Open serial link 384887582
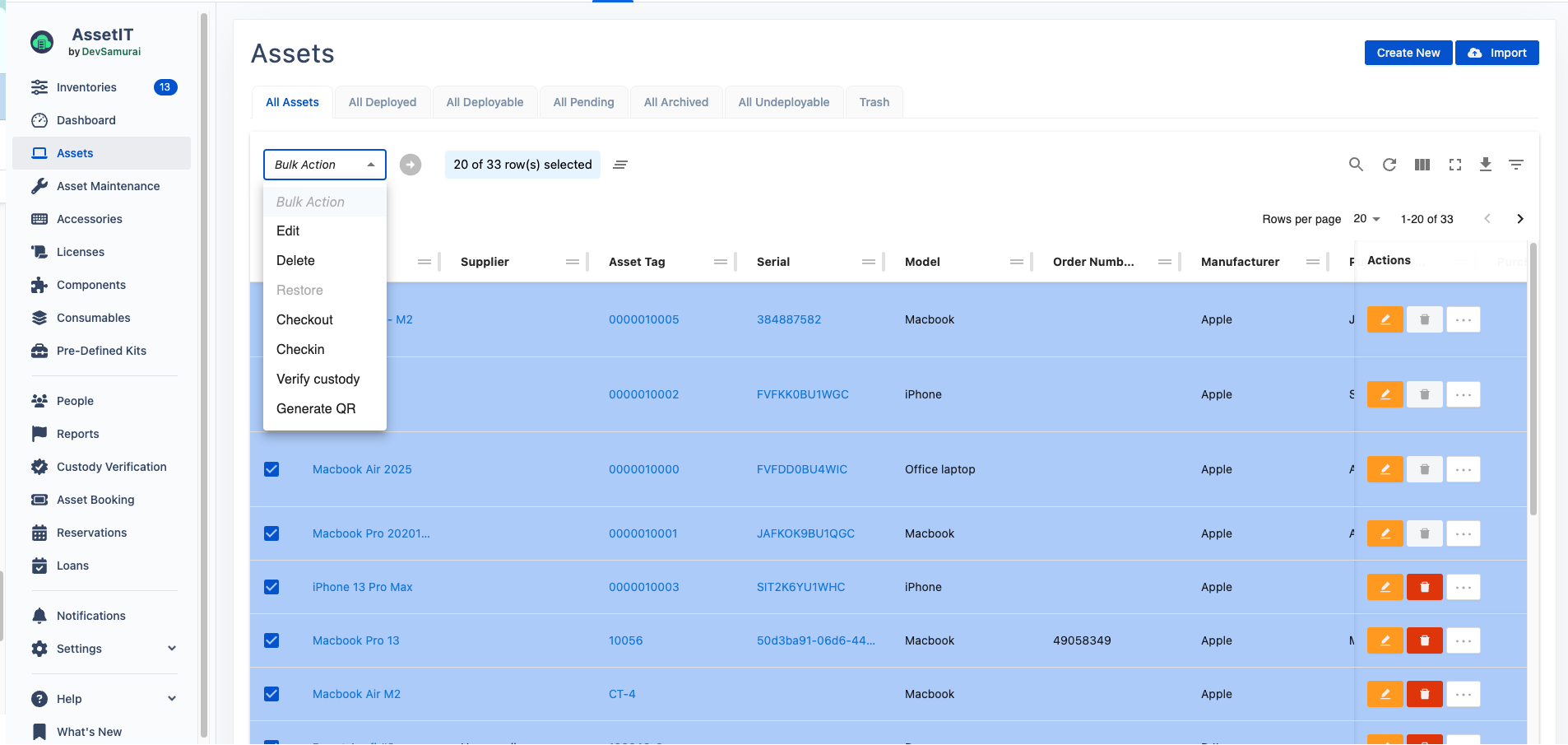 click(789, 319)
